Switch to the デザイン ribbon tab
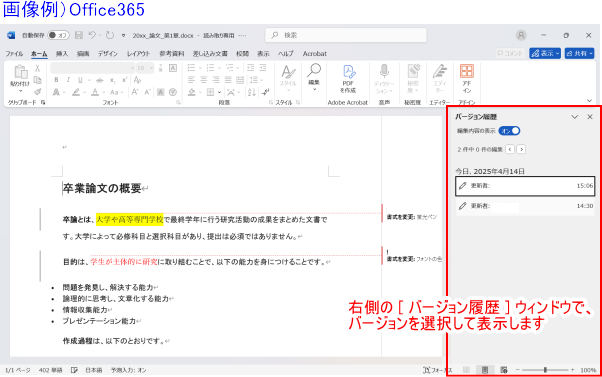 (x=108, y=54)
